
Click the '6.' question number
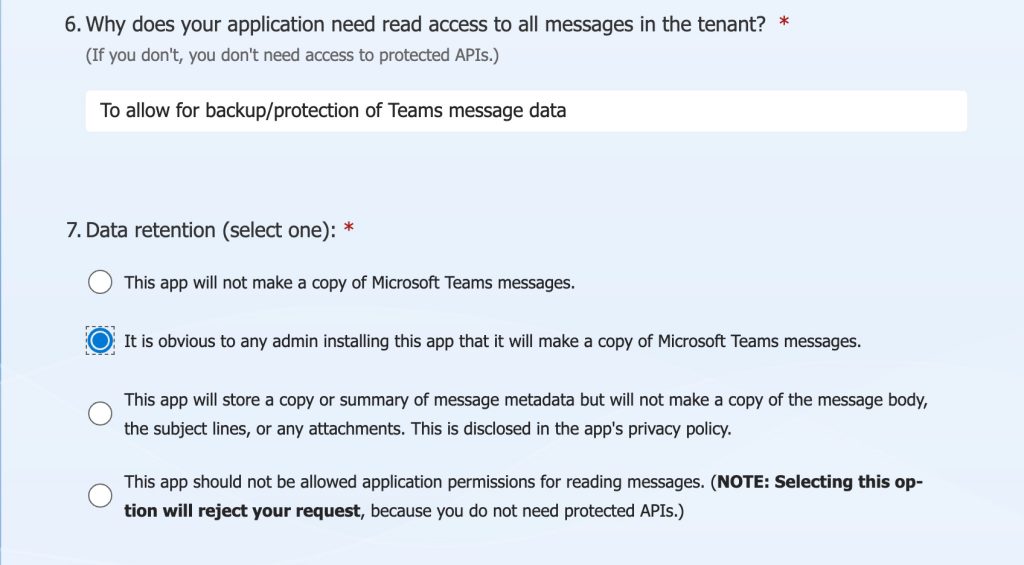[x=72, y=25]
